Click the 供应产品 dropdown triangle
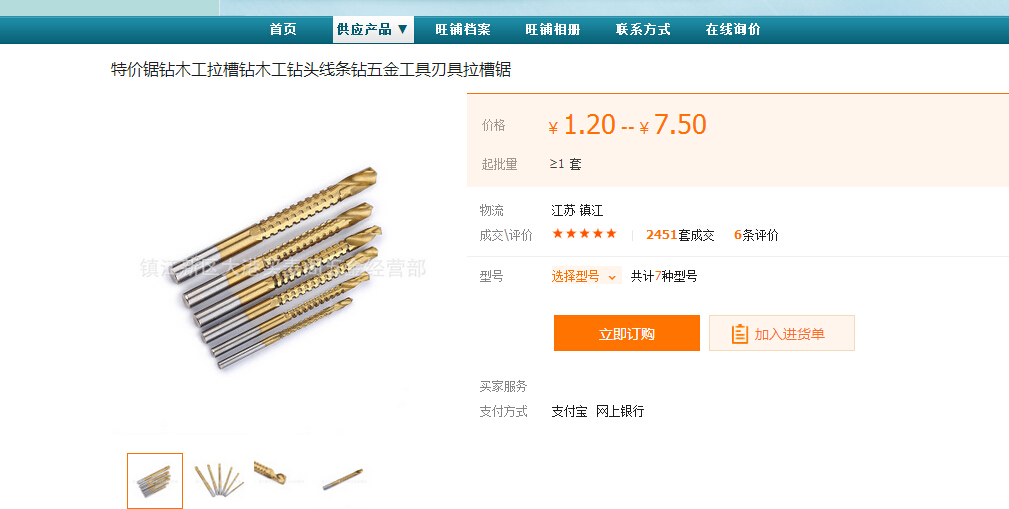This screenshot has width=1009, height=509. [x=403, y=29]
